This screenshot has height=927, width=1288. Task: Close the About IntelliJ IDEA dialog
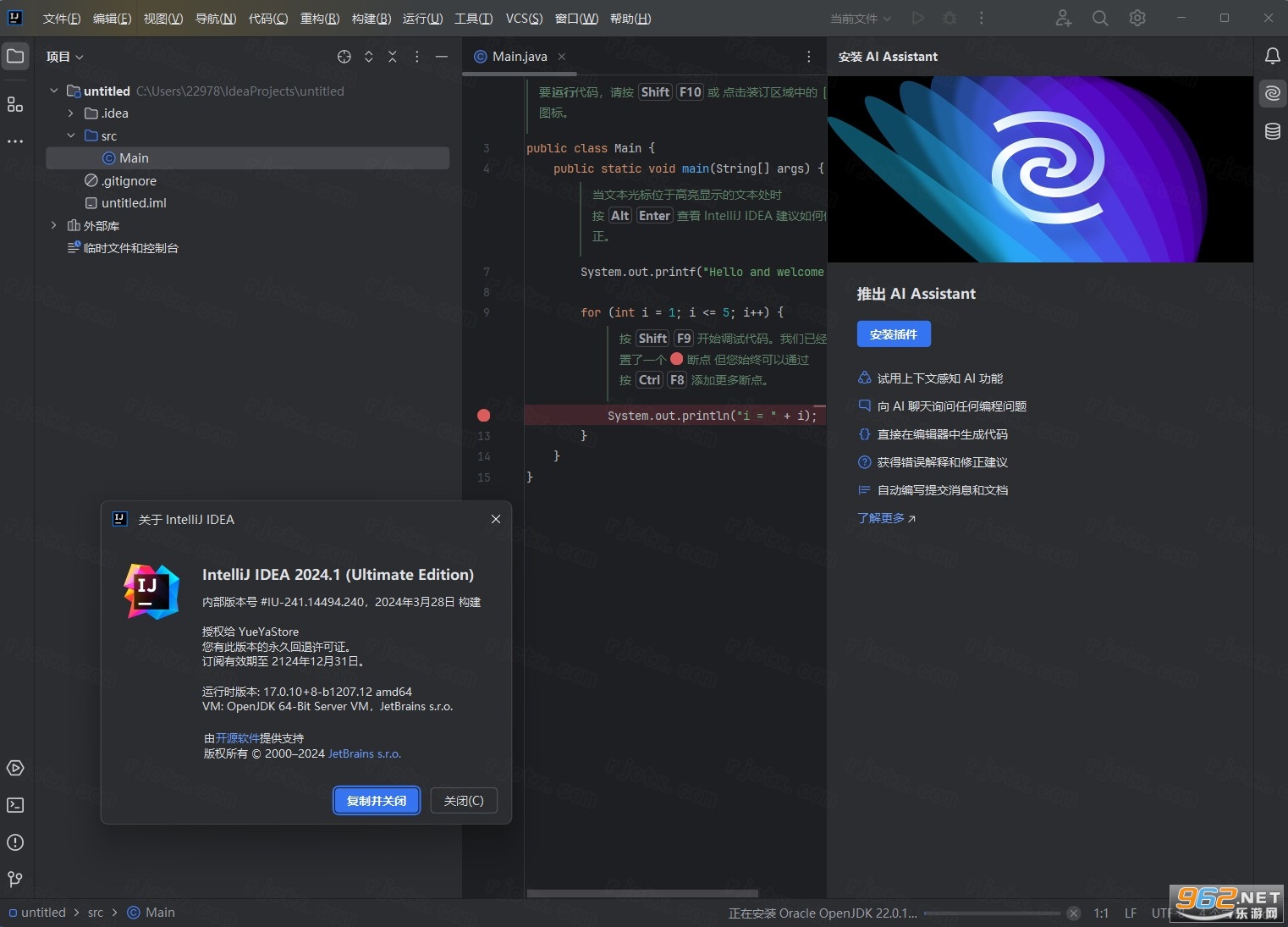point(496,519)
